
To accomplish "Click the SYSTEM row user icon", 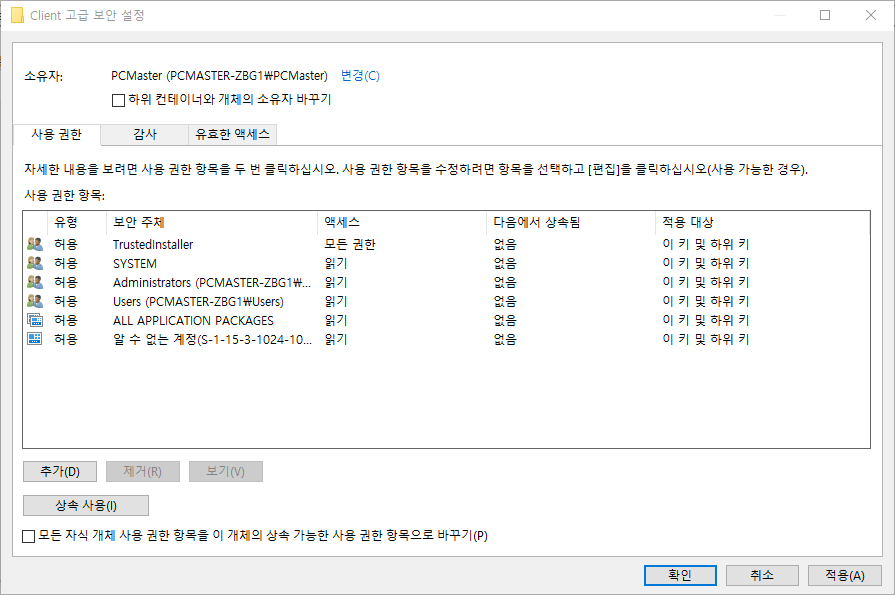I will coord(35,263).
